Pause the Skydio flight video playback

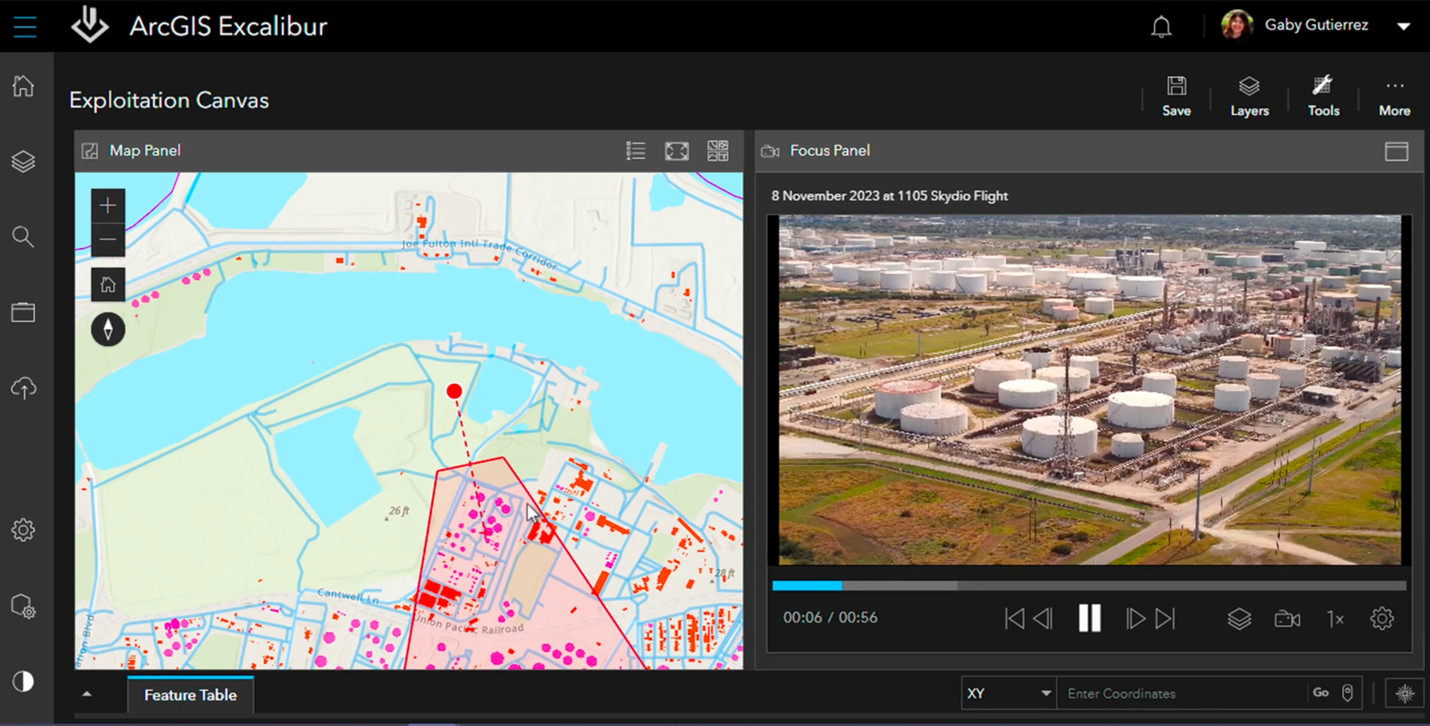coord(1090,619)
